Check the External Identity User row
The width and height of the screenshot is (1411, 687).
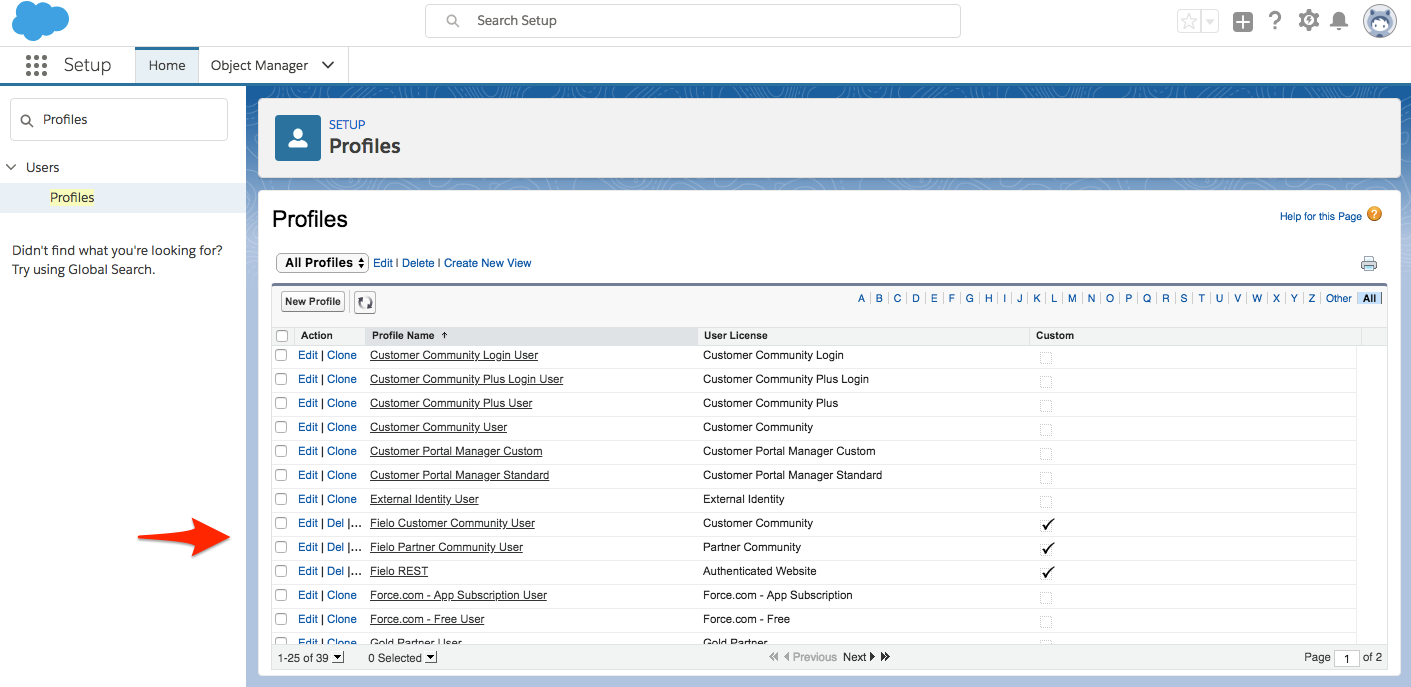(281, 499)
